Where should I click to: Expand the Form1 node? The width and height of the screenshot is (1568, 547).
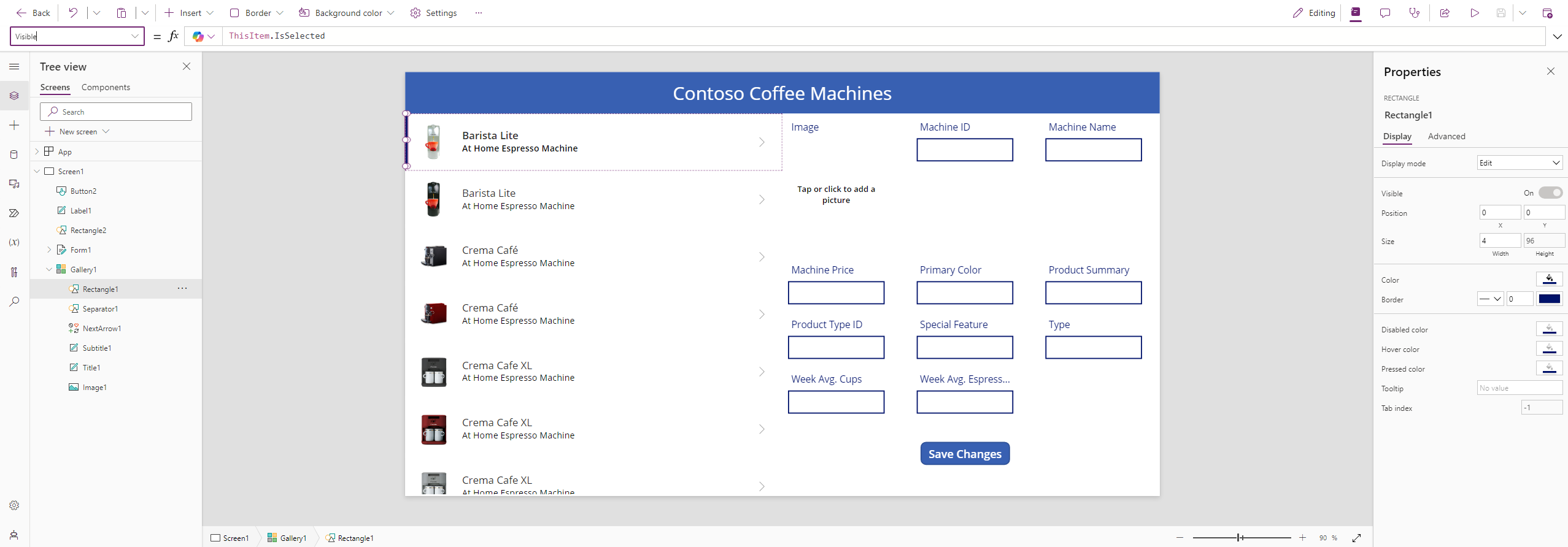tap(49, 250)
